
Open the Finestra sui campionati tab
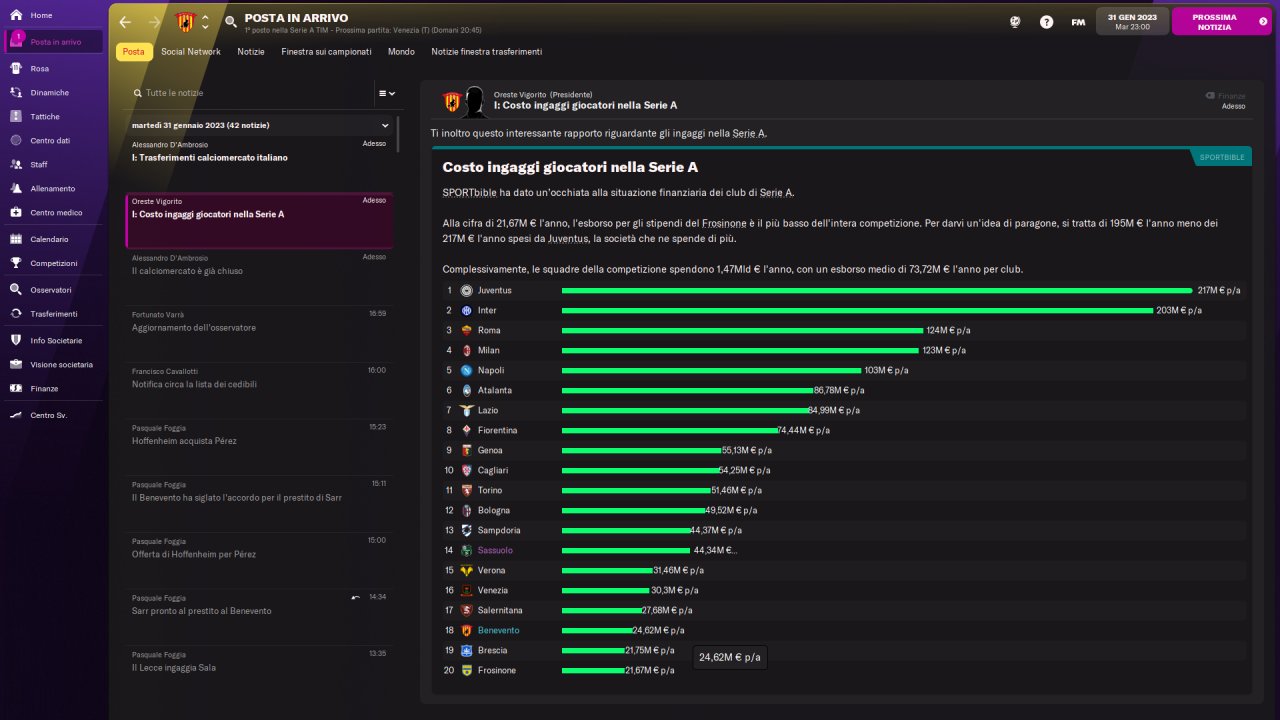326,51
